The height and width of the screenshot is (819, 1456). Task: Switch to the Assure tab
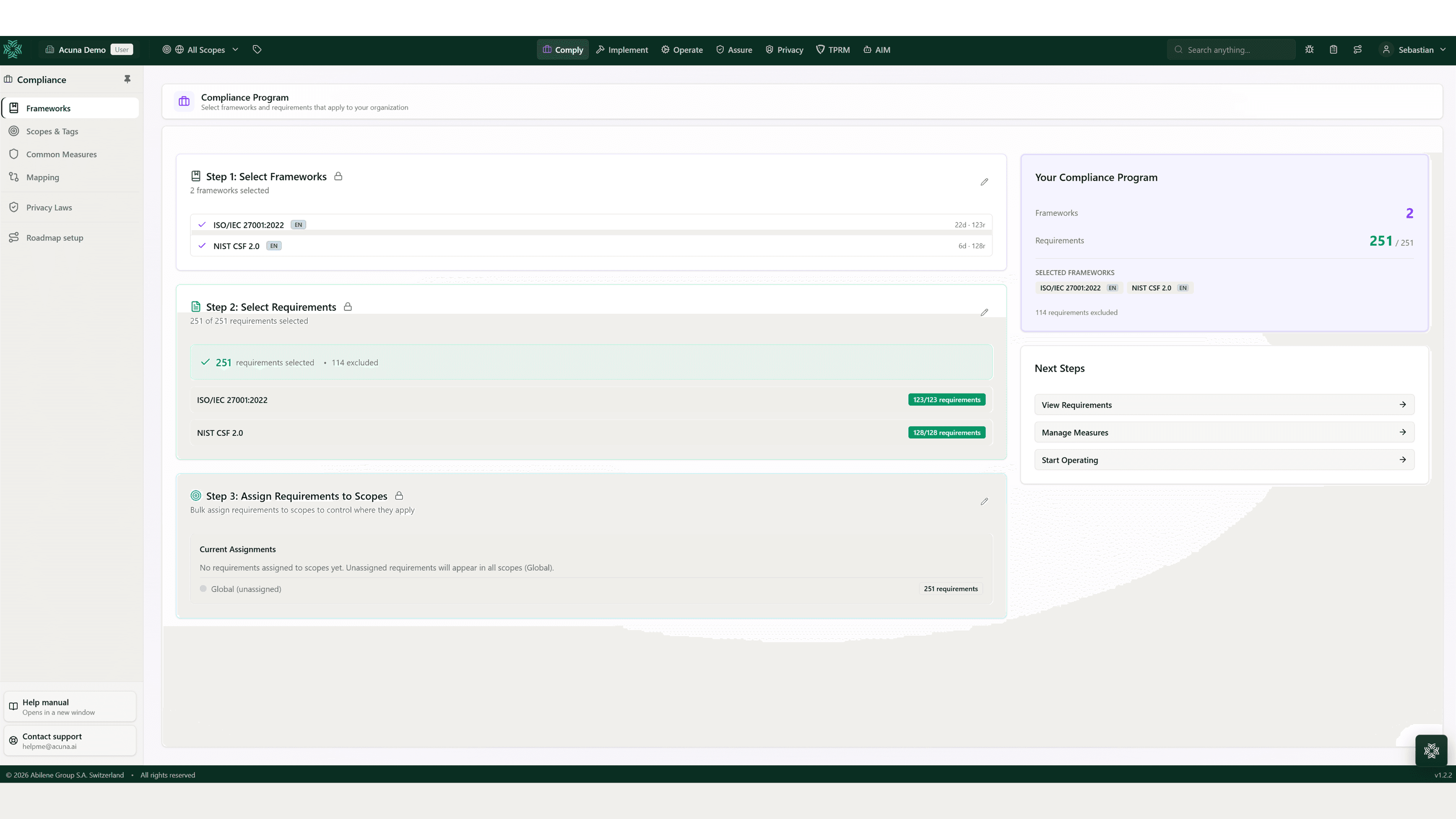(x=734, y=50)
